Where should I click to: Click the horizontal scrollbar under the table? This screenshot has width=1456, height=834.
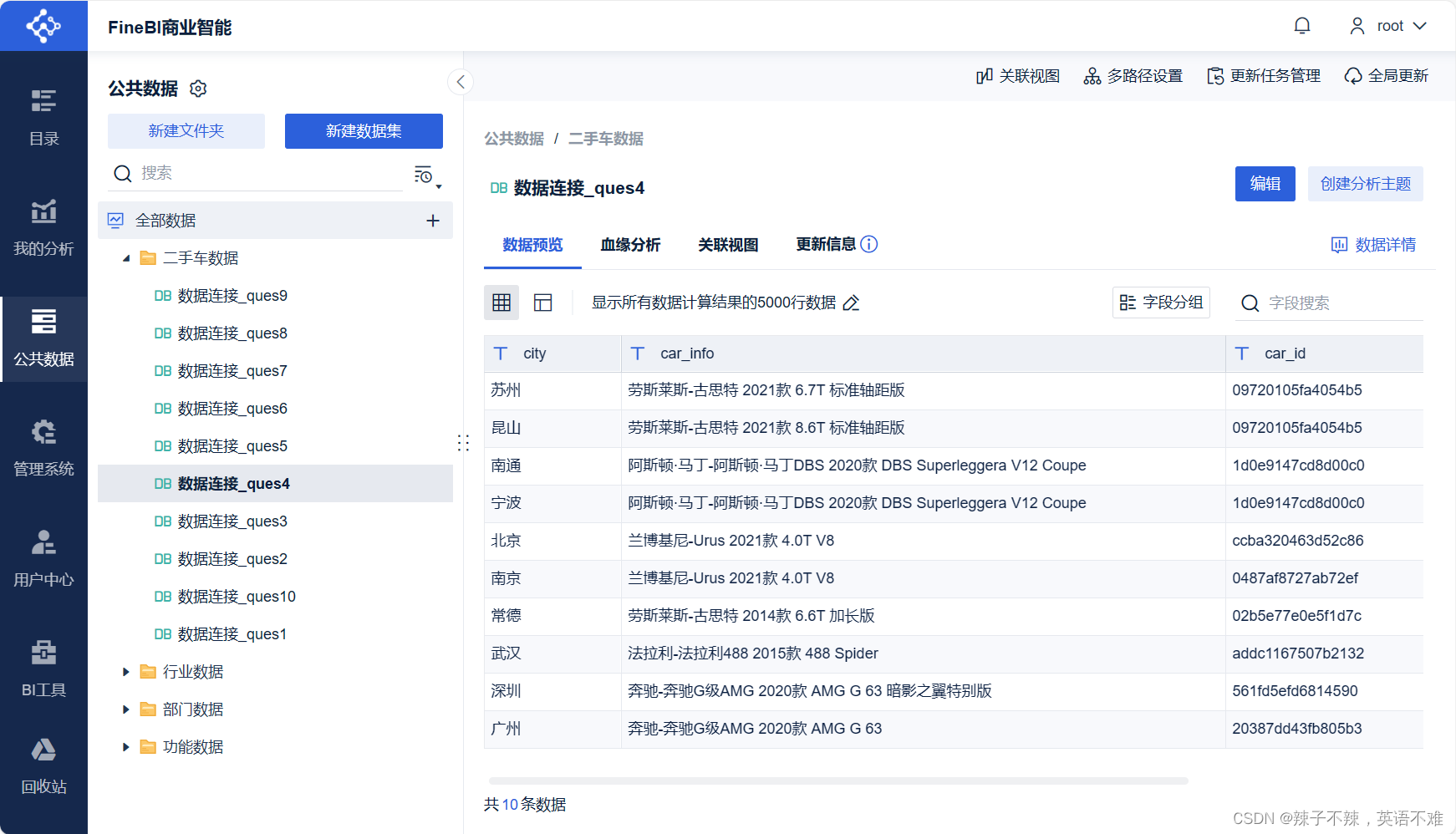pos(837,781)
